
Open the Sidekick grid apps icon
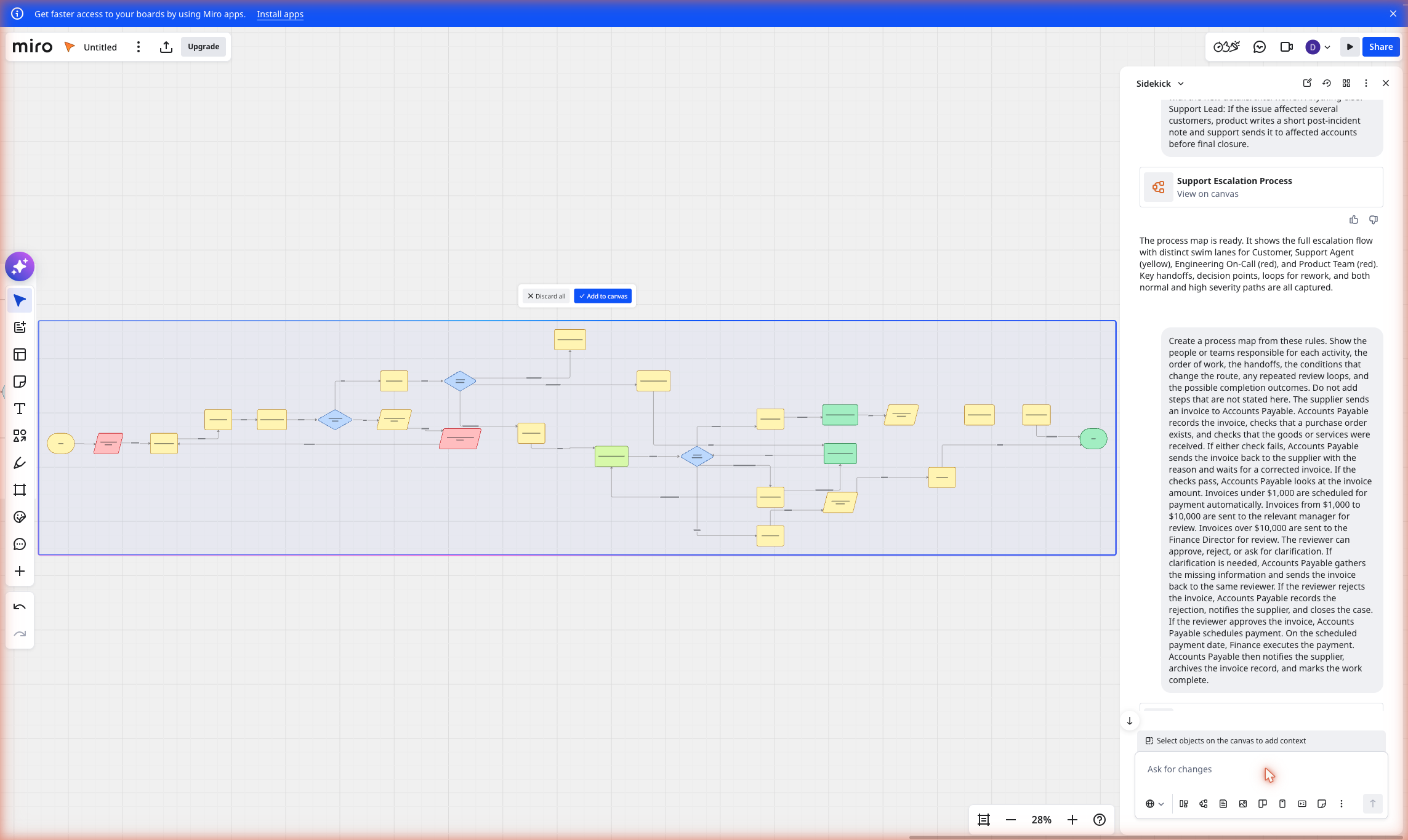pyautogui.click(x=1346, y=83)
